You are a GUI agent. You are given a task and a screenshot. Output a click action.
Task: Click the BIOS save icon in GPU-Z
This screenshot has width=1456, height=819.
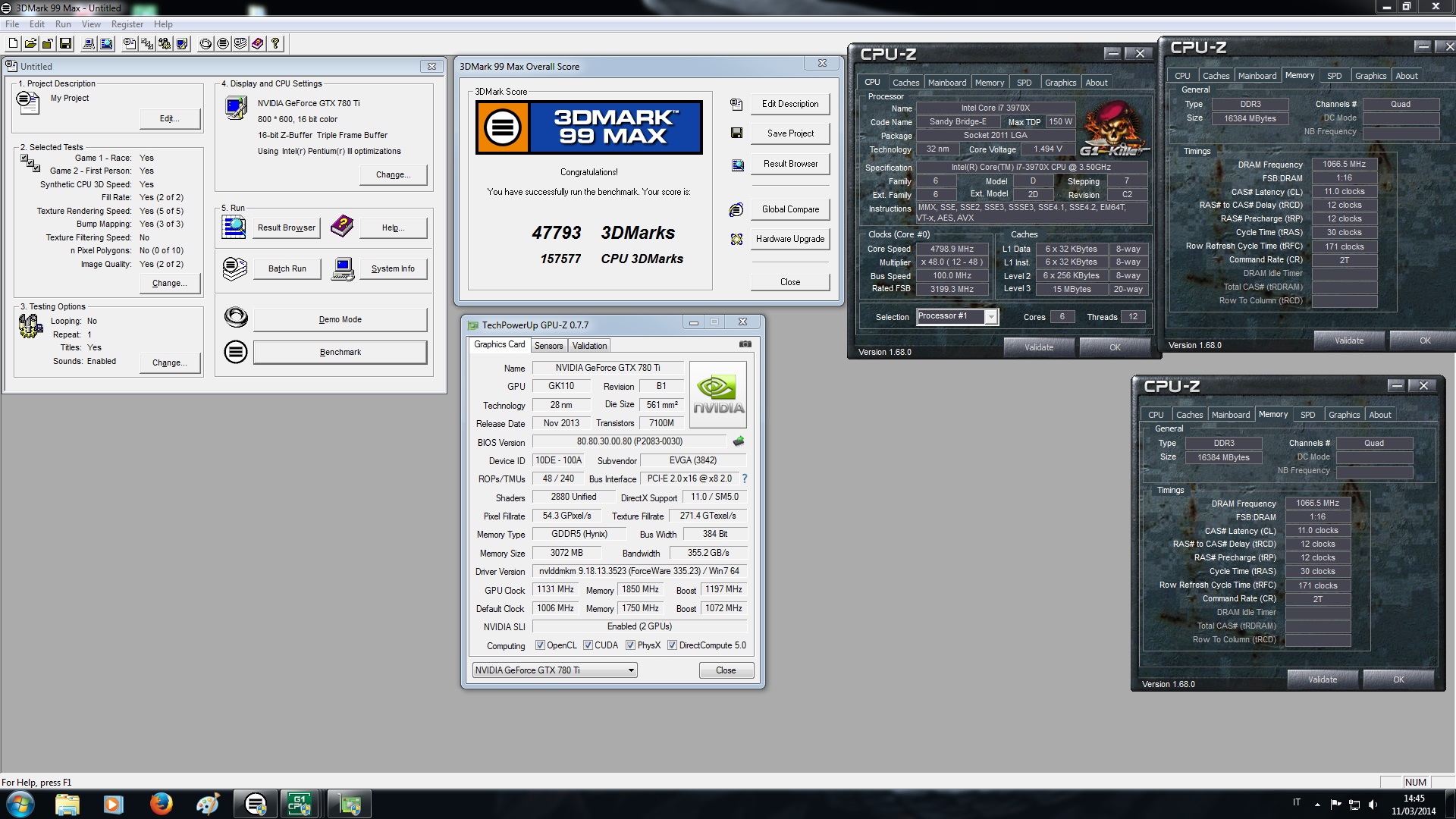738,441
